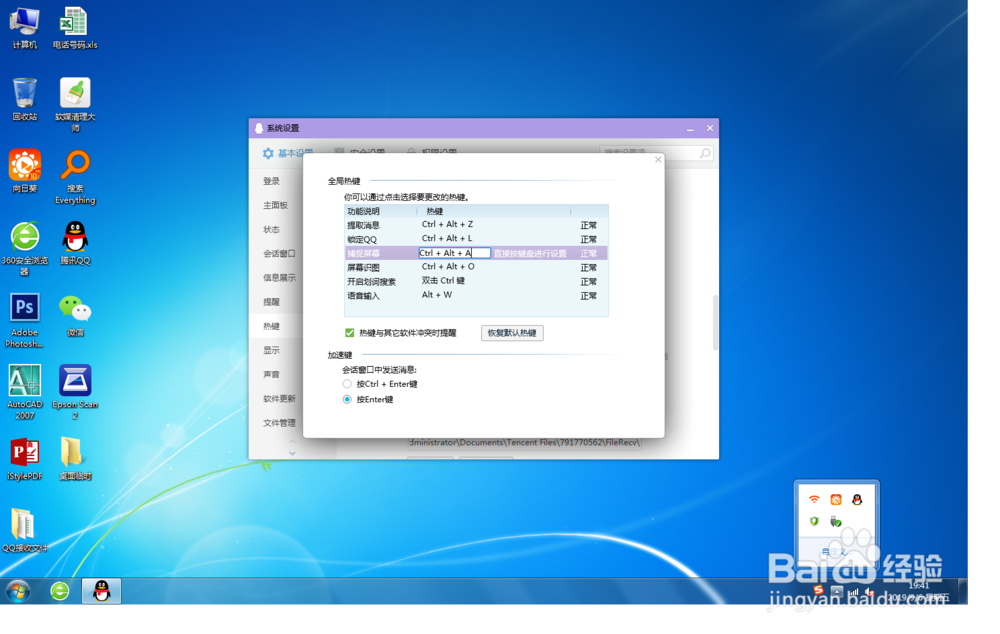Click the settings window vertical scrollbar
The image size is (1000, 634).
click(x=715, y=322)
